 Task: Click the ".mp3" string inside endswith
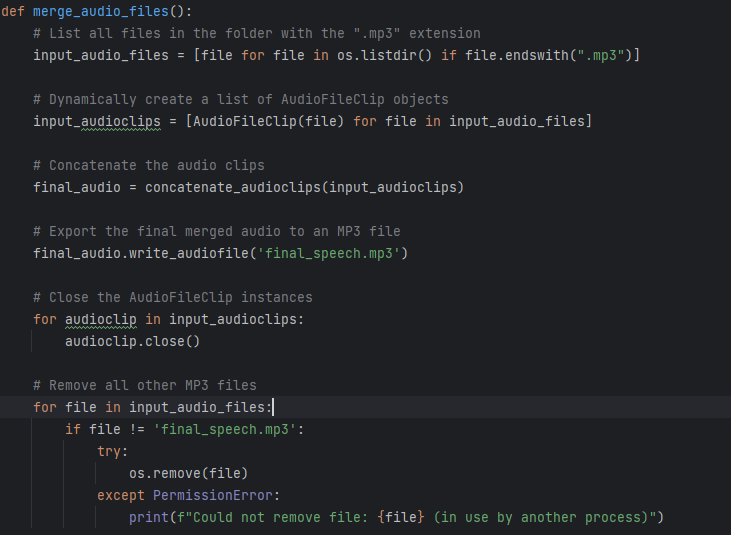point(599,55)
